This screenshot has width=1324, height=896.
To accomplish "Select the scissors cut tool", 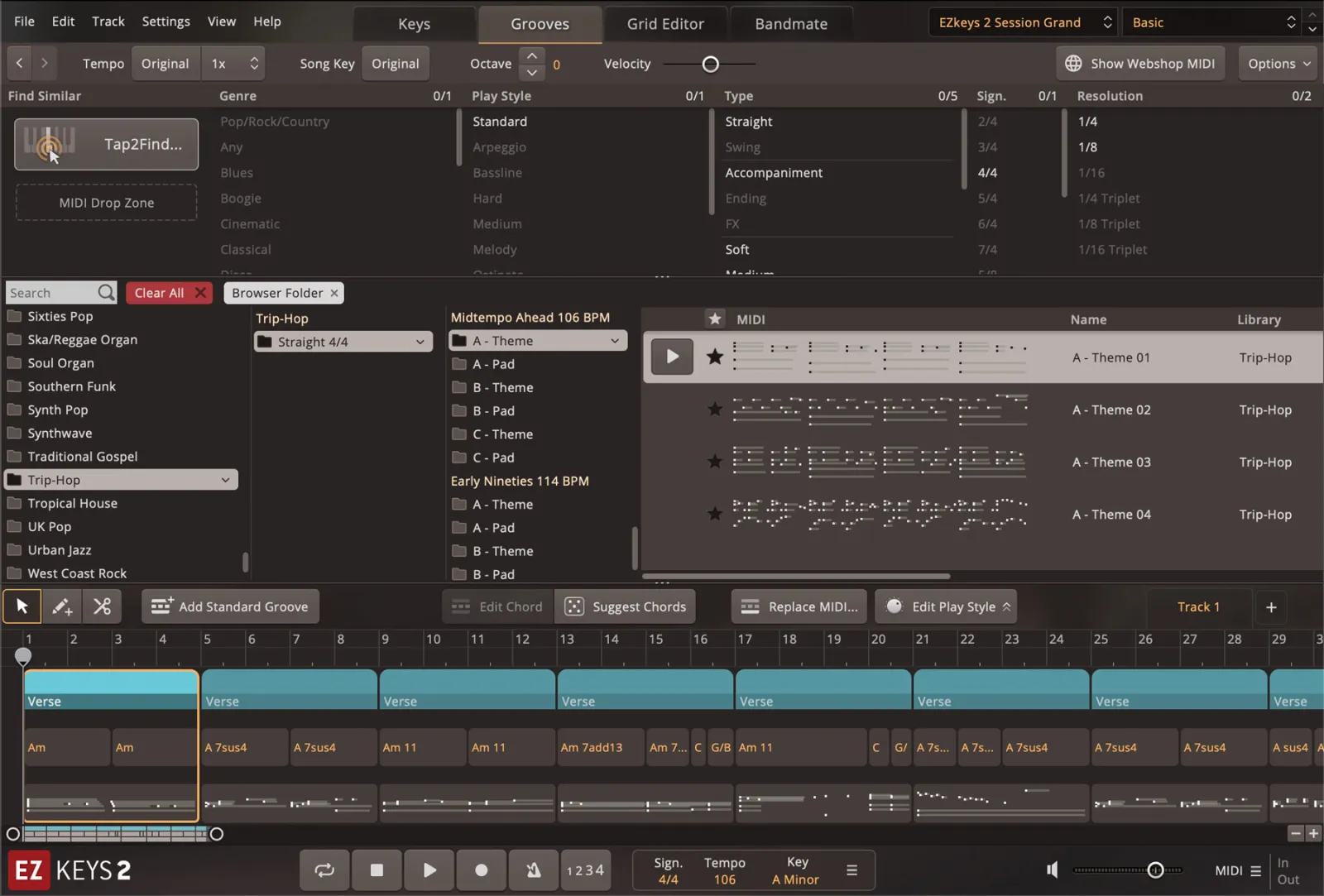I will (x=102, y=606).
